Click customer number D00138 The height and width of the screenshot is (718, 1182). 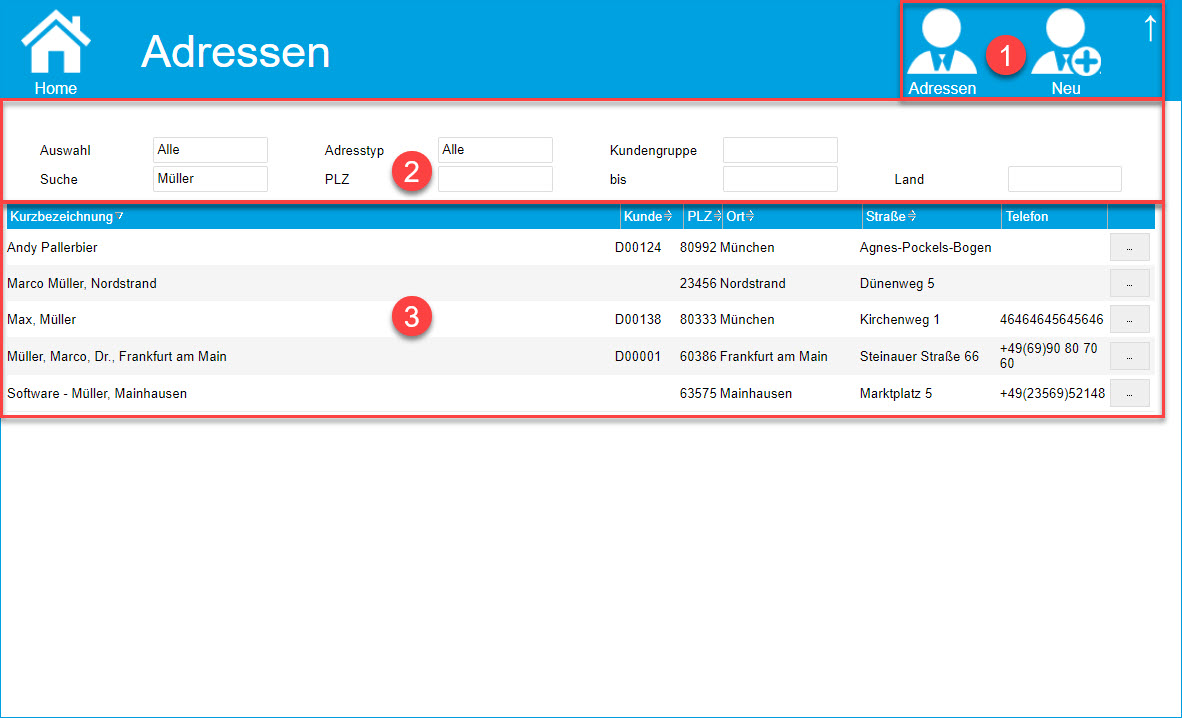(x=638, y=319)
